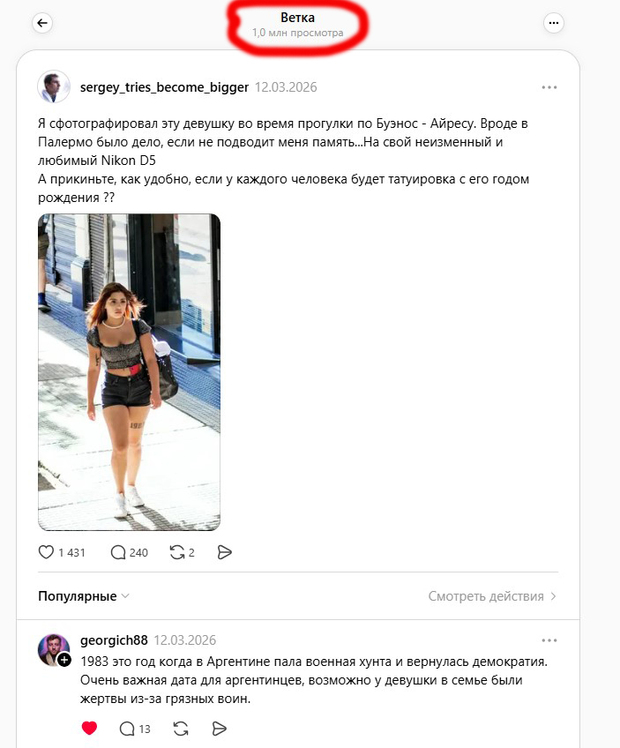Share georgich88's comment via send icon
This screenshot has width=620, height=748.
[219, 728]
